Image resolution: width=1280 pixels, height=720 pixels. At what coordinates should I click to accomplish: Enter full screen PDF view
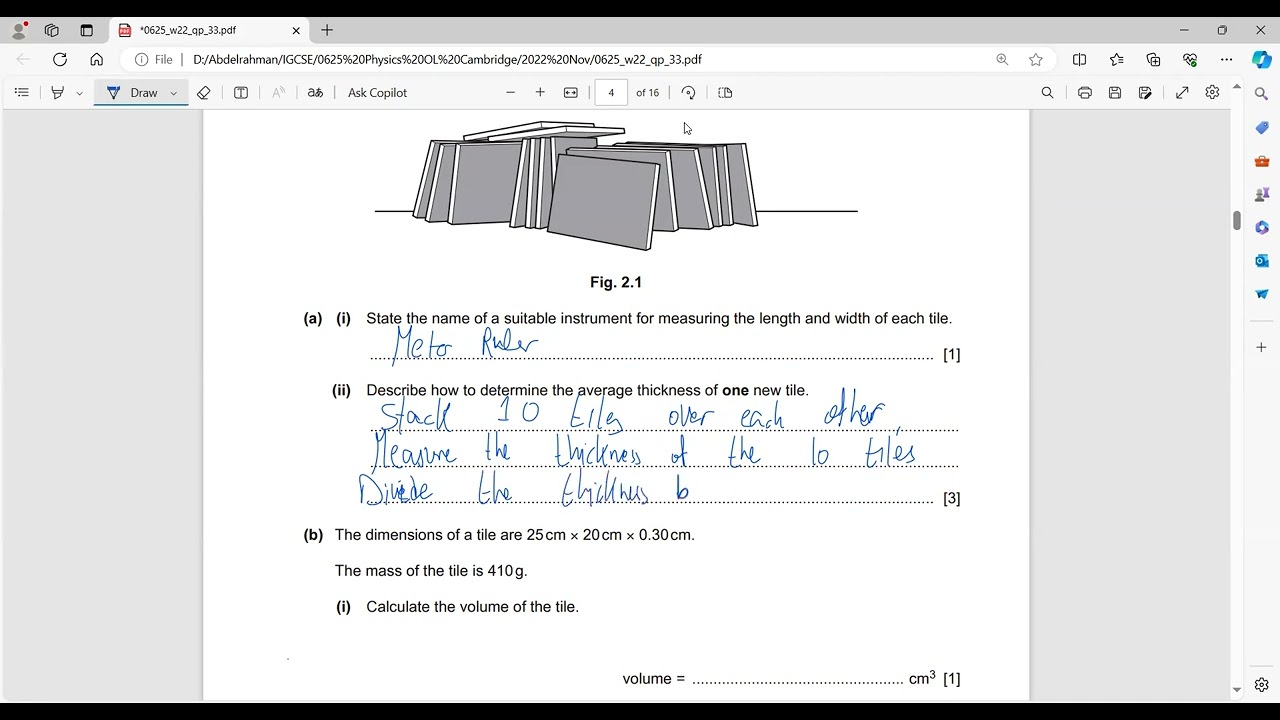pyautogui.click(x=1182, y=92)
